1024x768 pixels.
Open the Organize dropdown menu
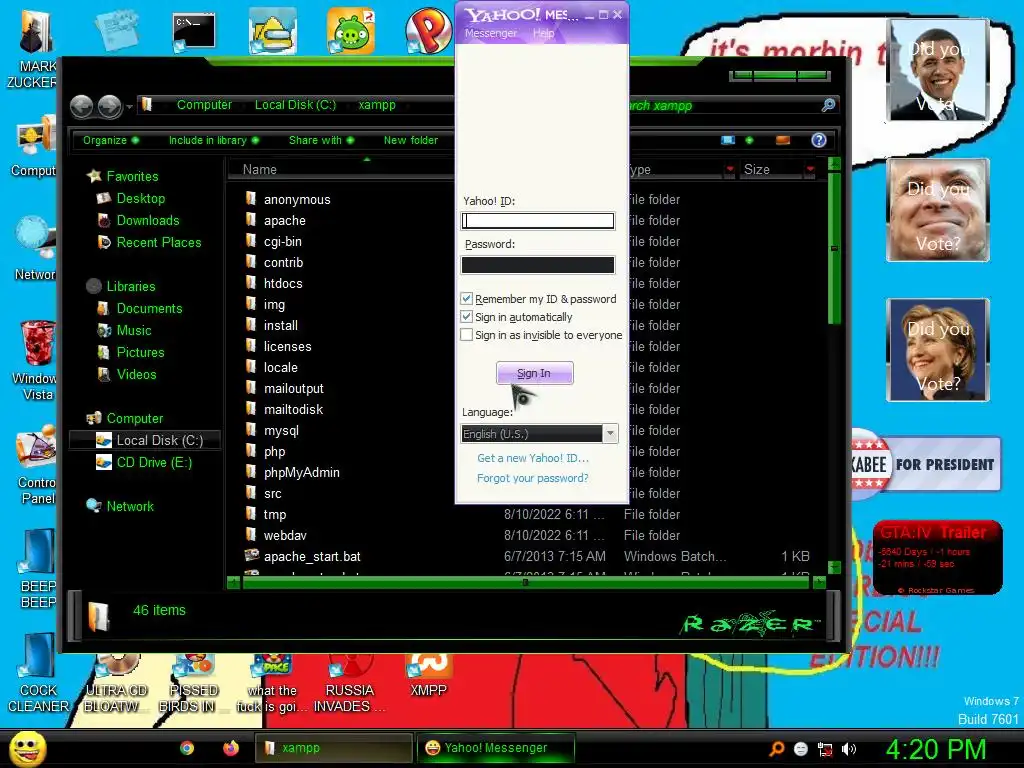tap(110, 140)
